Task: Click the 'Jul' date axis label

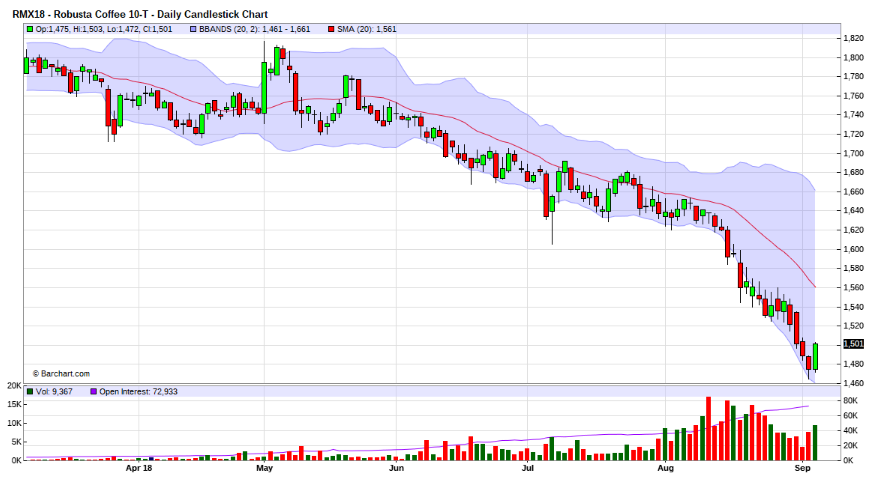Action: 527,468
